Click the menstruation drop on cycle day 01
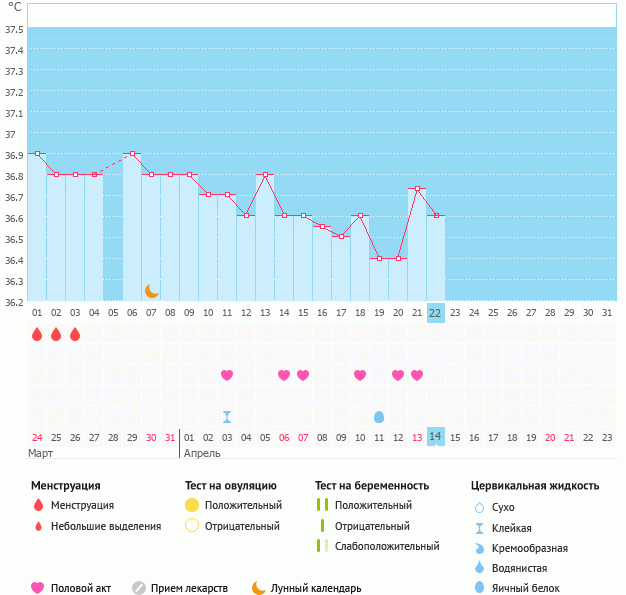626x595 pixels. click(37, 334)
